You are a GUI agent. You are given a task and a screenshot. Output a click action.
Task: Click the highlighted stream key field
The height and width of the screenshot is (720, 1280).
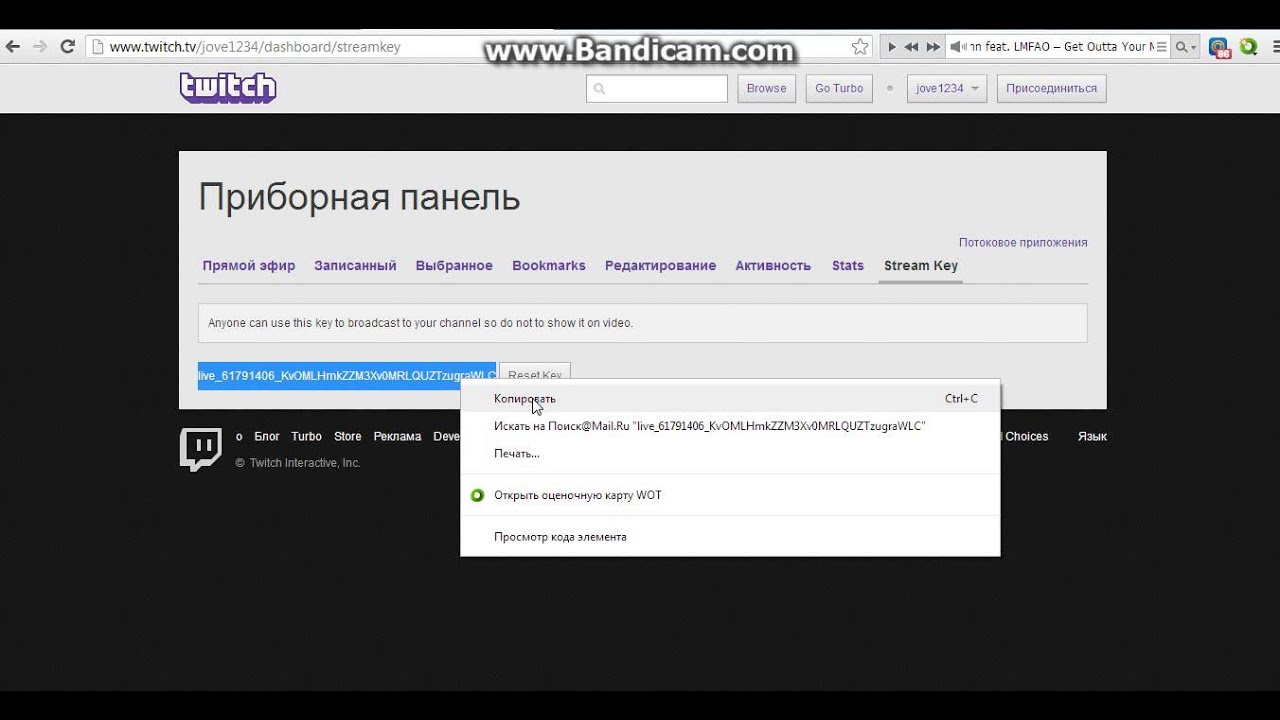tap(347, 375)
